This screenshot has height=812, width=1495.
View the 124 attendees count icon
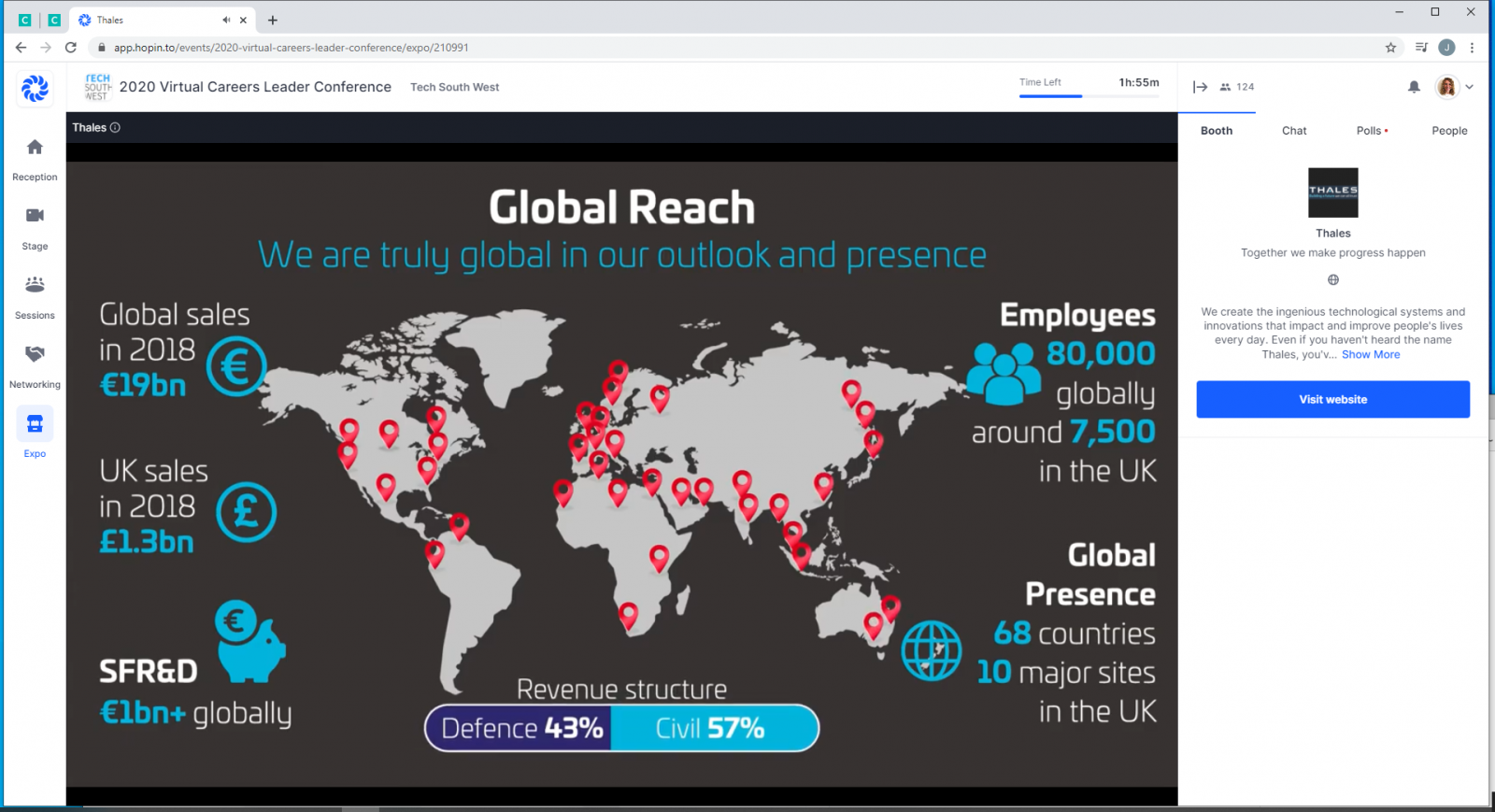click(1225, 87)
